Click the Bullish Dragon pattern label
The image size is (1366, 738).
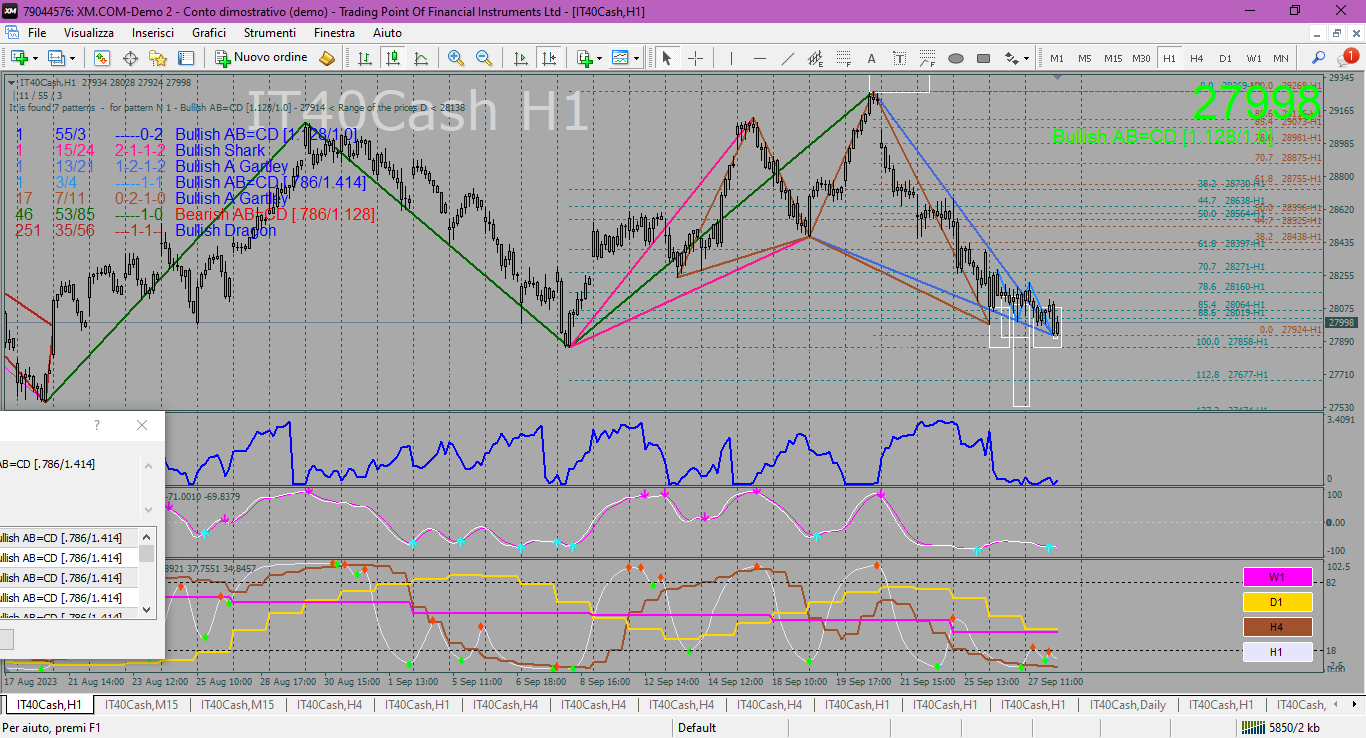[x=225, y=230]
